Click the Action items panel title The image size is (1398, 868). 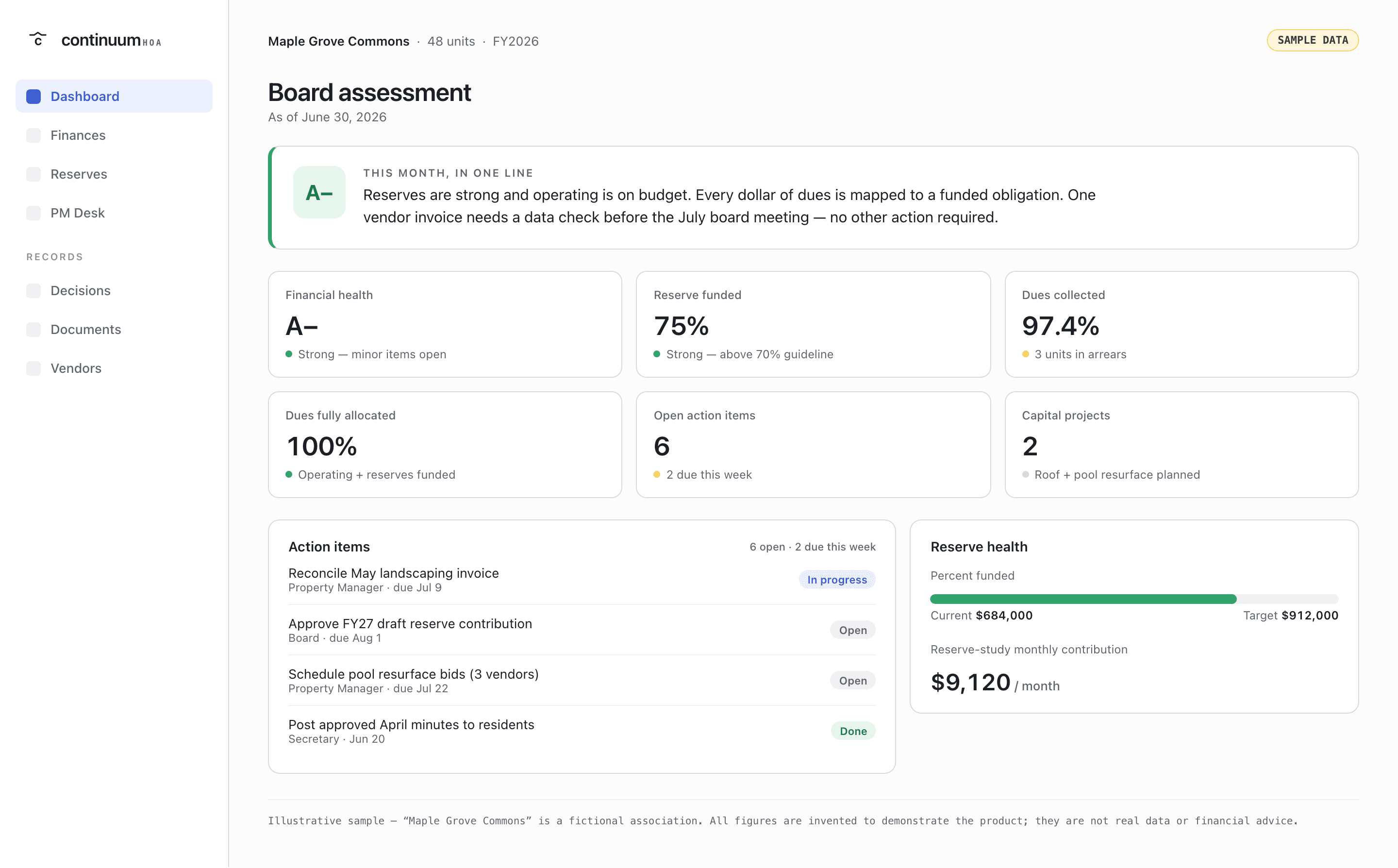329,547
